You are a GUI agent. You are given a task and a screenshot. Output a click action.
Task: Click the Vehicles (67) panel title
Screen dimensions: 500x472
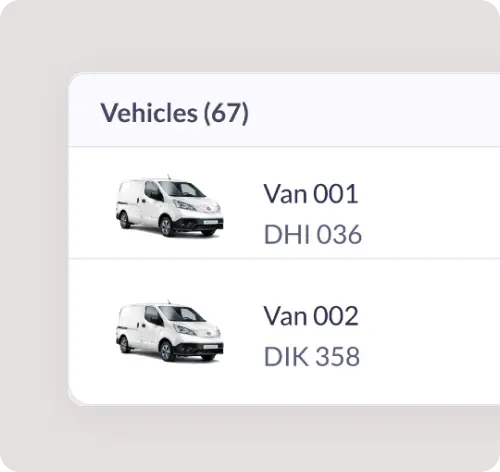click(174, 113)
